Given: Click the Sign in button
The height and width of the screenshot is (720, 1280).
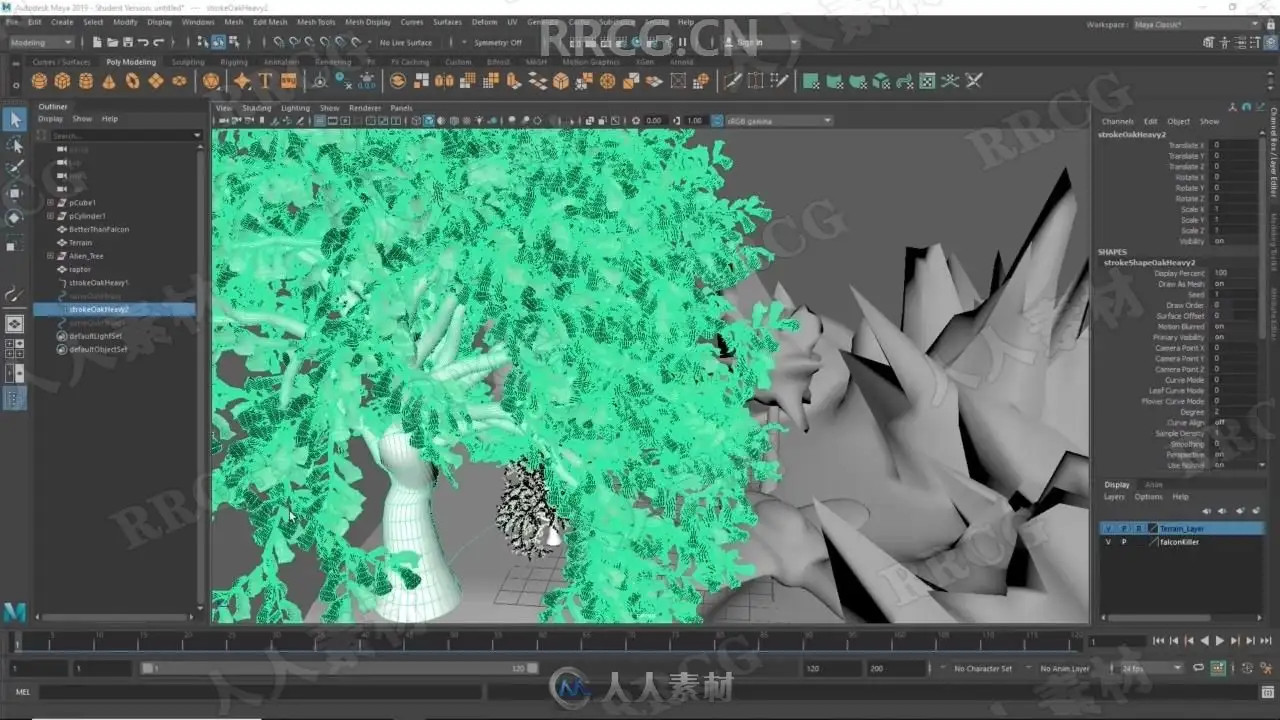Looking at the screenshot, I should pyautogui.click(x=749, y=43).
